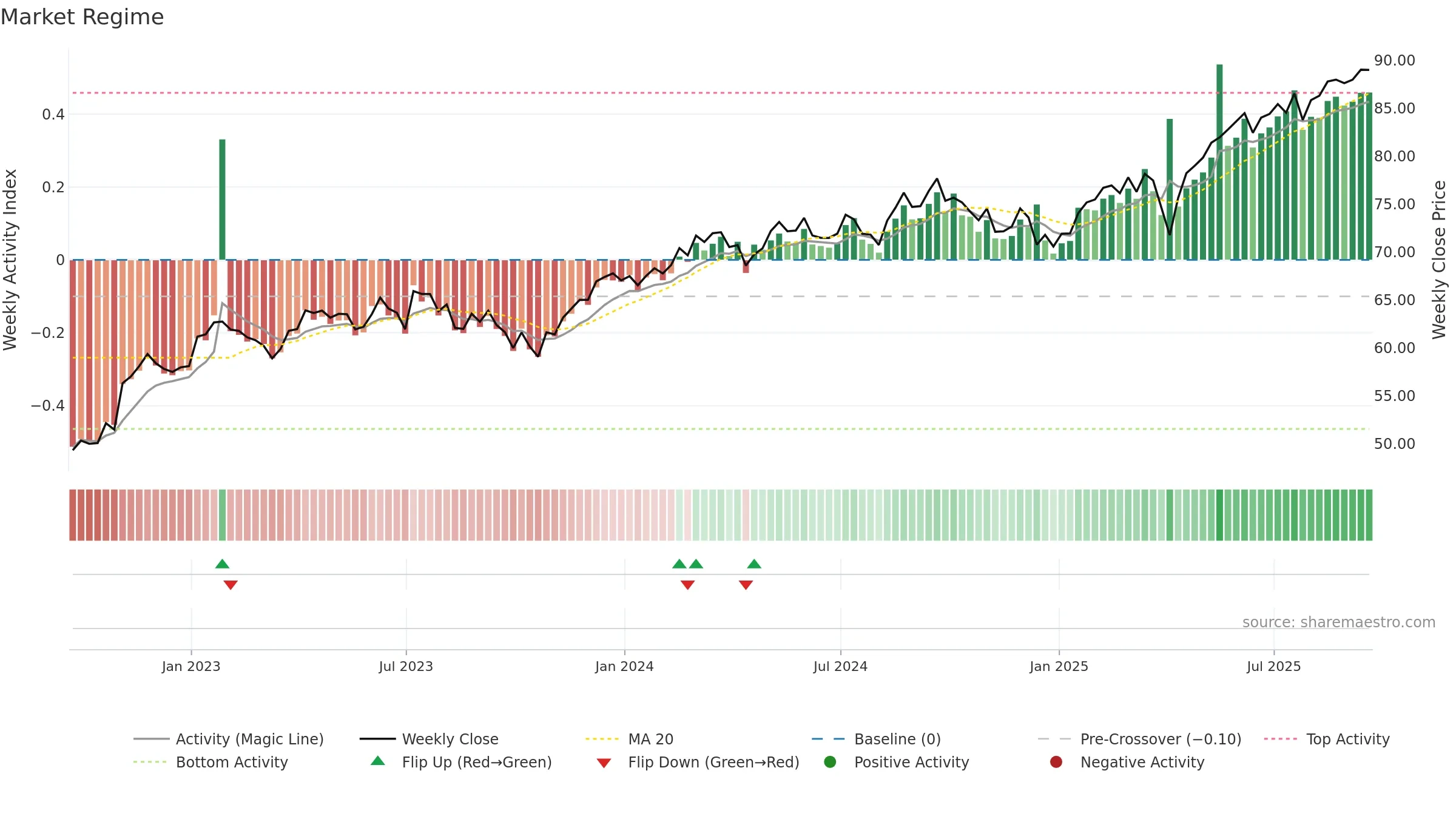Toggle the Weekly Close legend entry
Screen dimensions: 1456x819
click(x=429, y=739)
